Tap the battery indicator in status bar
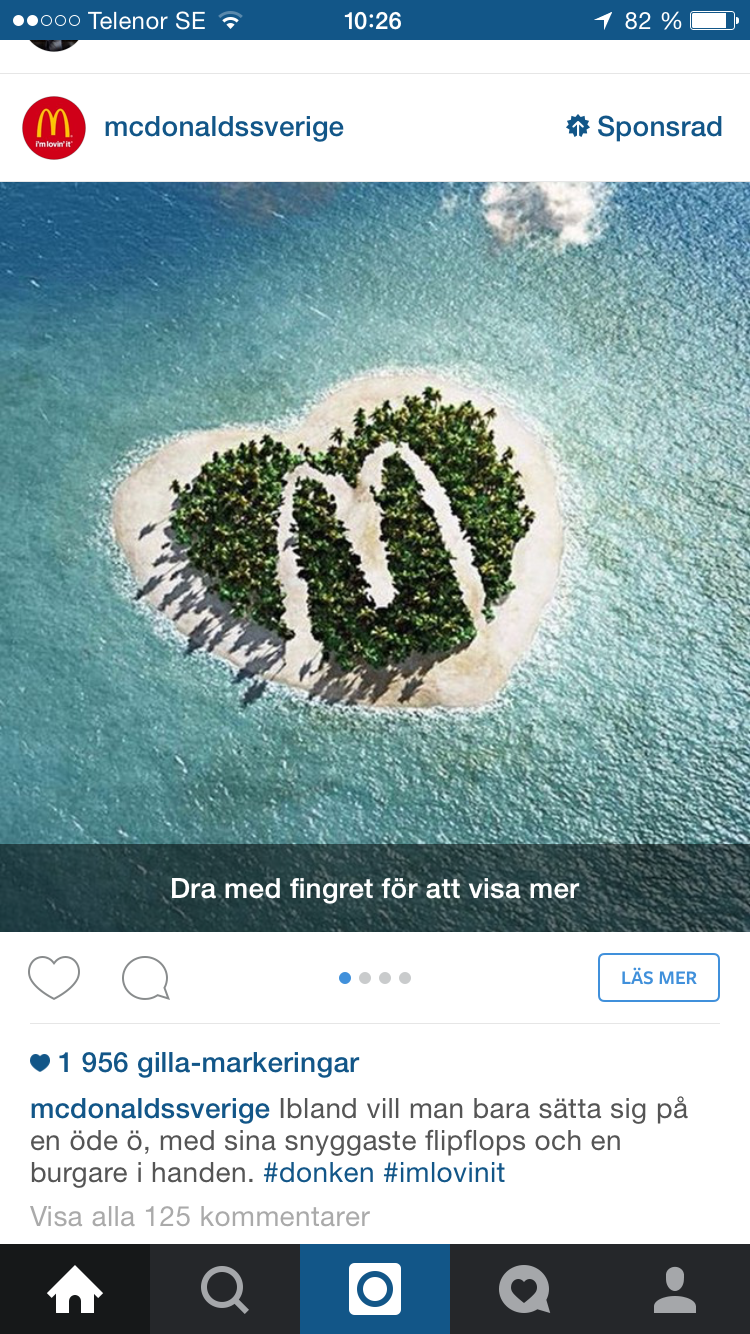 point(713,20)
